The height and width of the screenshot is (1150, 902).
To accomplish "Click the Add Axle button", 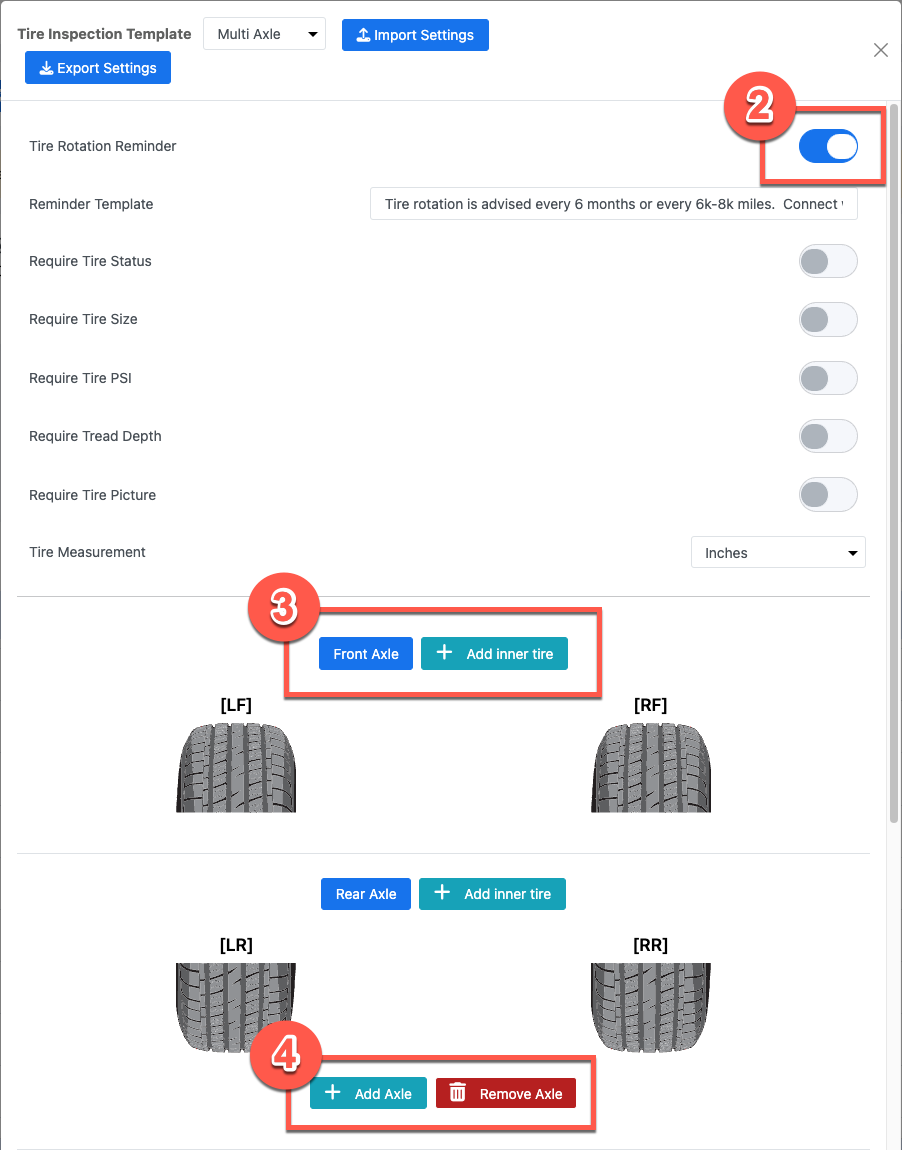I will (x=368, y=1094).
